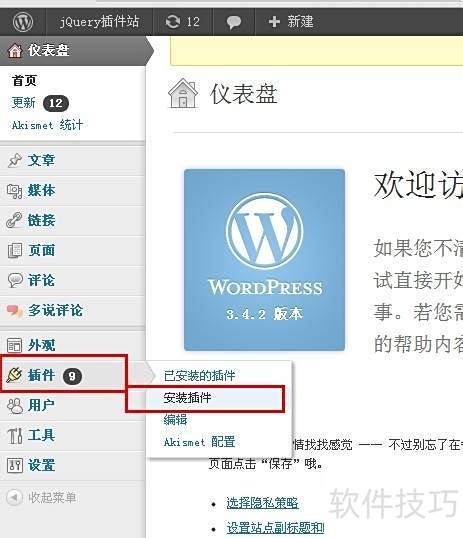Screen dimensions: 463x538
Task: Click the blue WordPress 3.4.2 logo image
Action: [264, 260]
